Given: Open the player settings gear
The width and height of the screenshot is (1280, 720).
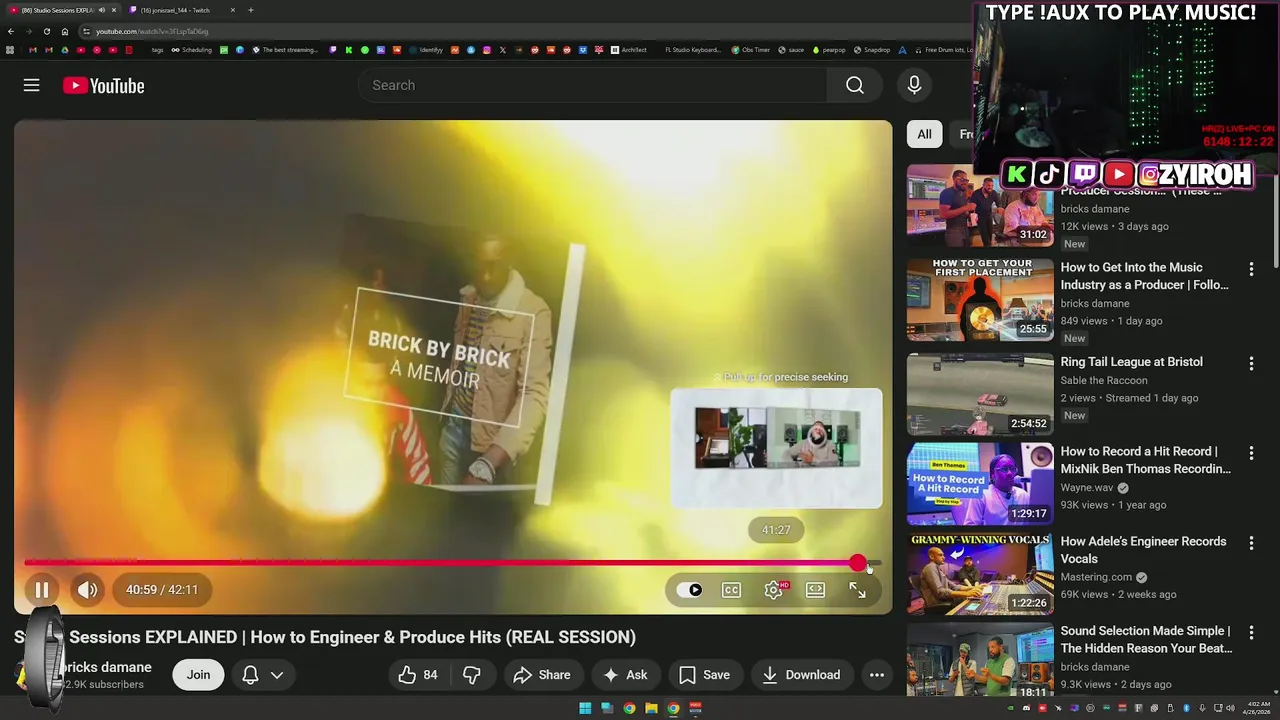Looking at the screenshot, I should pos(774,590).
